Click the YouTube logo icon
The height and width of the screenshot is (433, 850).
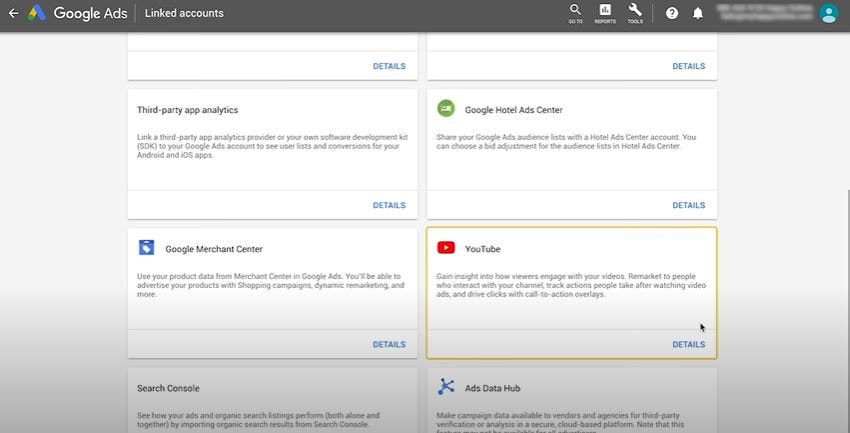coord(446,248)
